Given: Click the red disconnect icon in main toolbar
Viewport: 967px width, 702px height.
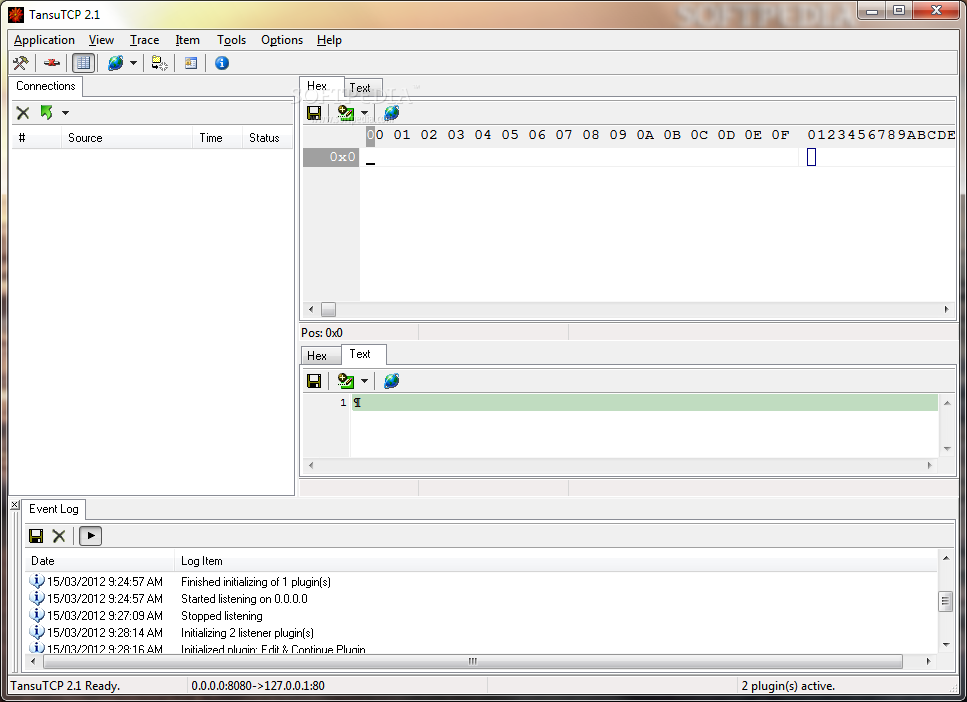Looking at the screenshot, I should click(52, 63).
